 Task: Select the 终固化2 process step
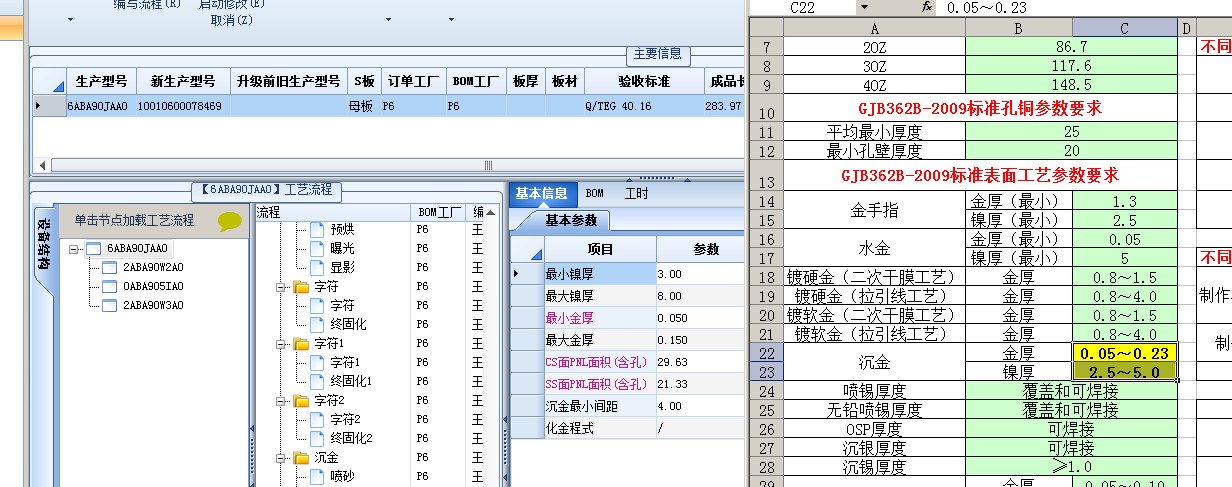pos(351,439)
